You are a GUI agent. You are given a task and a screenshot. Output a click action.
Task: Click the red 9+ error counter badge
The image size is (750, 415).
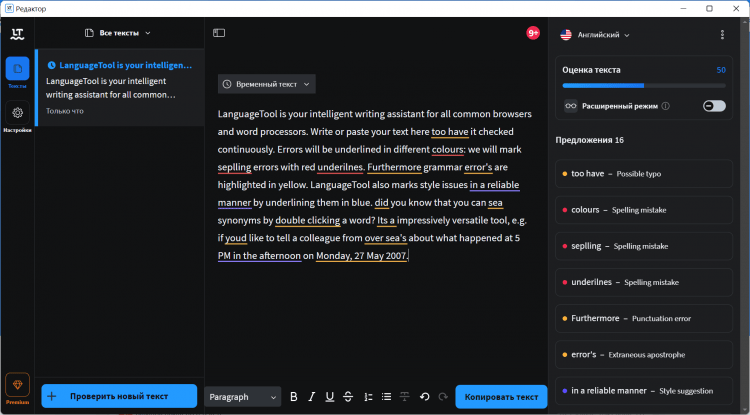point(533,33)
